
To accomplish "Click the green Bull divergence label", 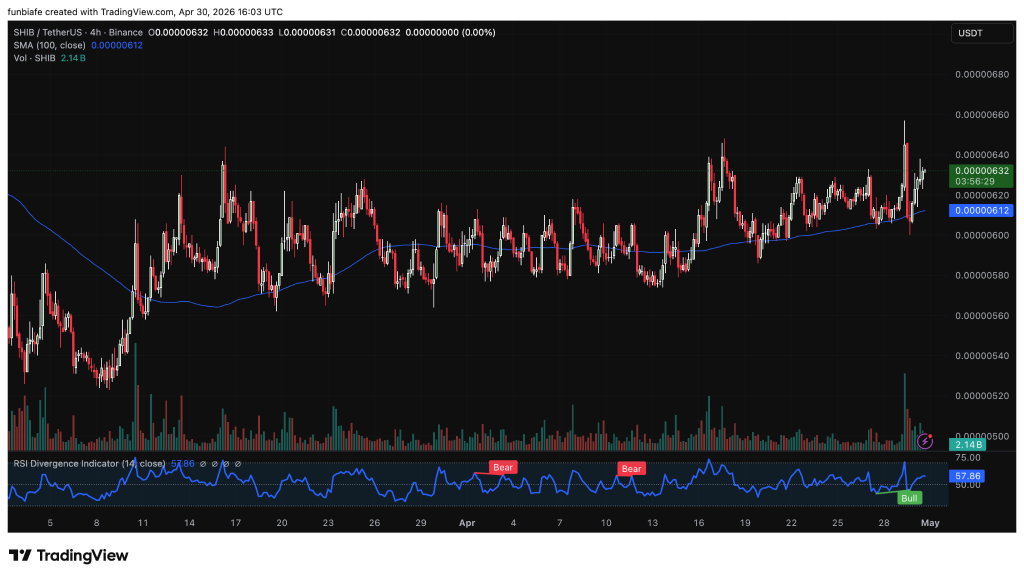I will (x=909, y=497).
